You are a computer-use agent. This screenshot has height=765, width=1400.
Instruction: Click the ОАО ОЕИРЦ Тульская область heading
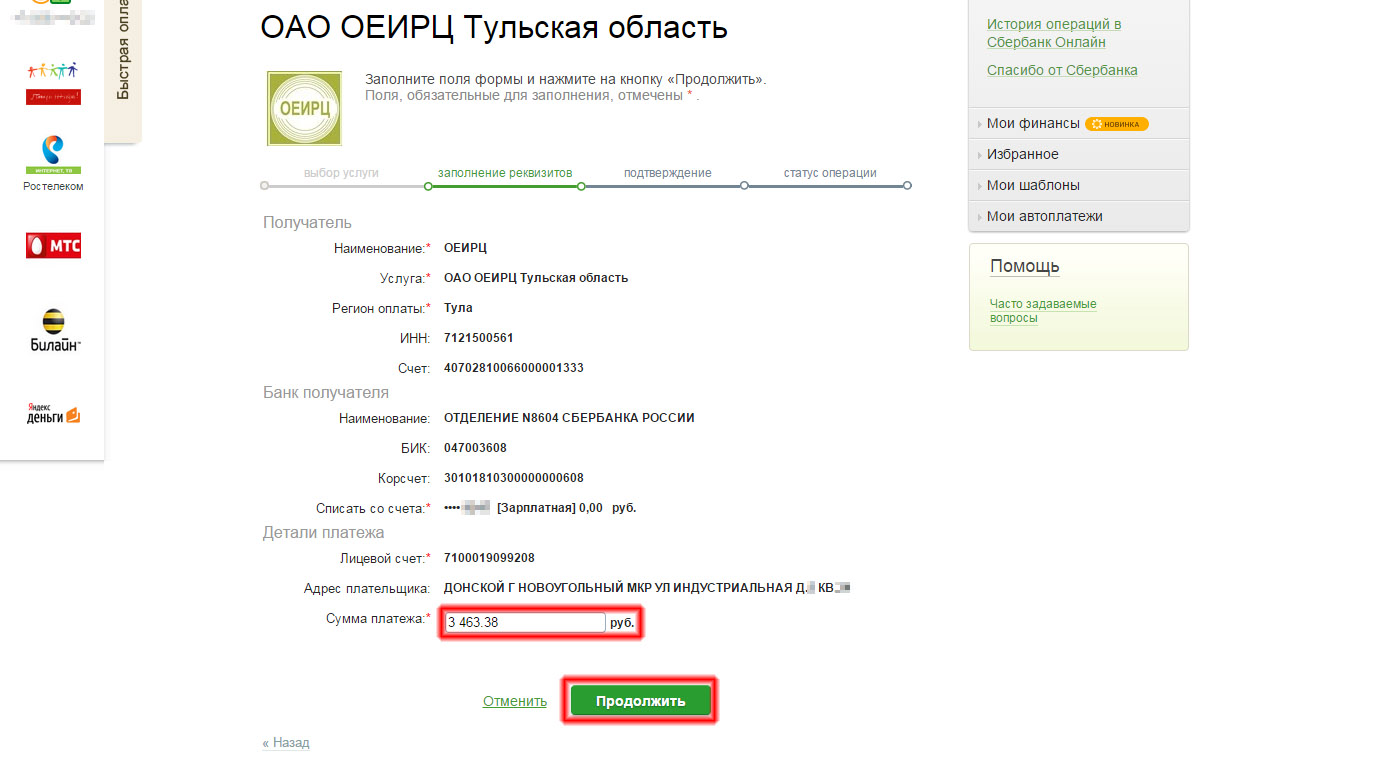tap(494, 27)
